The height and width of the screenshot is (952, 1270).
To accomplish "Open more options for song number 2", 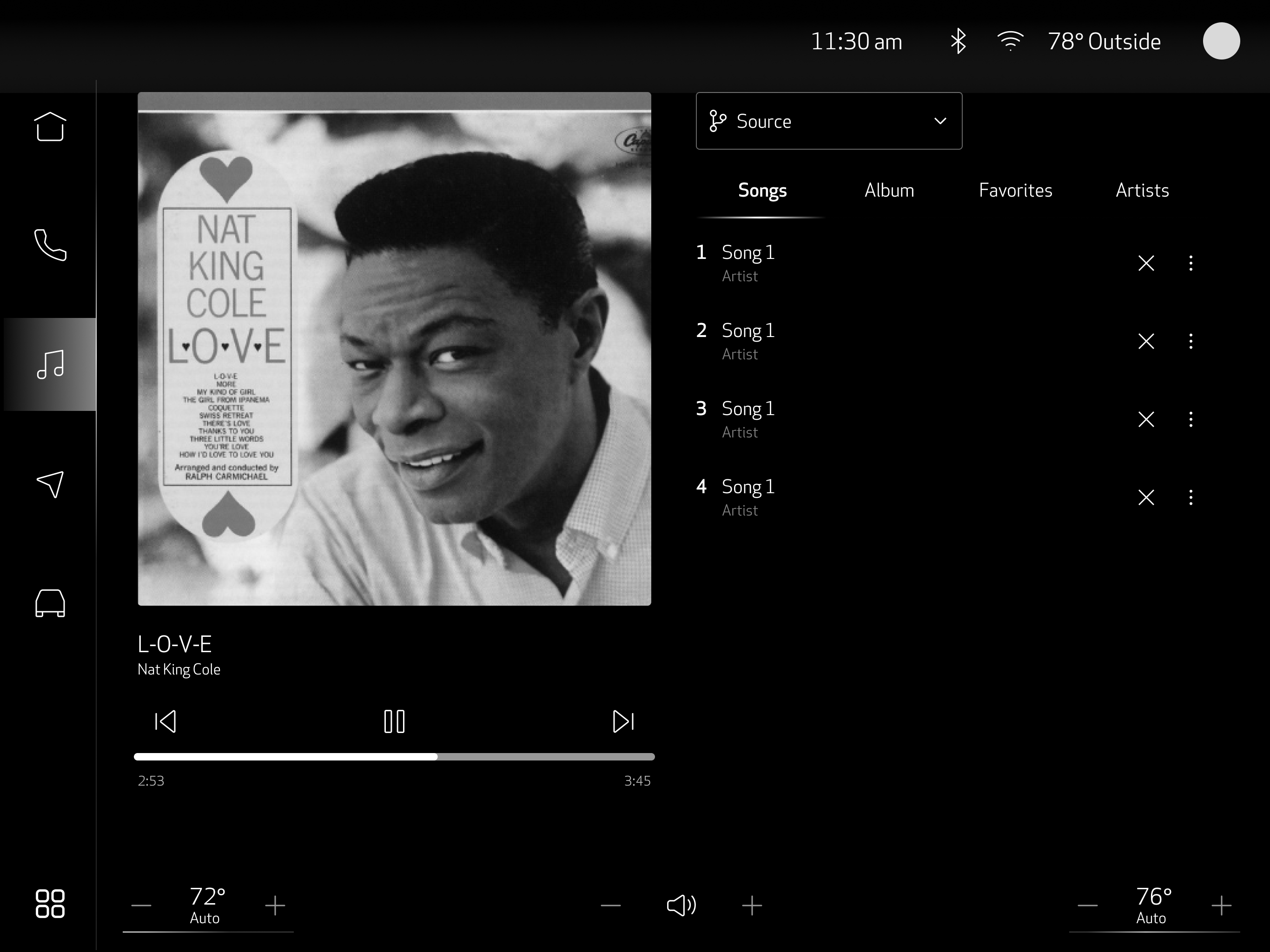I will click(1191, 342).
